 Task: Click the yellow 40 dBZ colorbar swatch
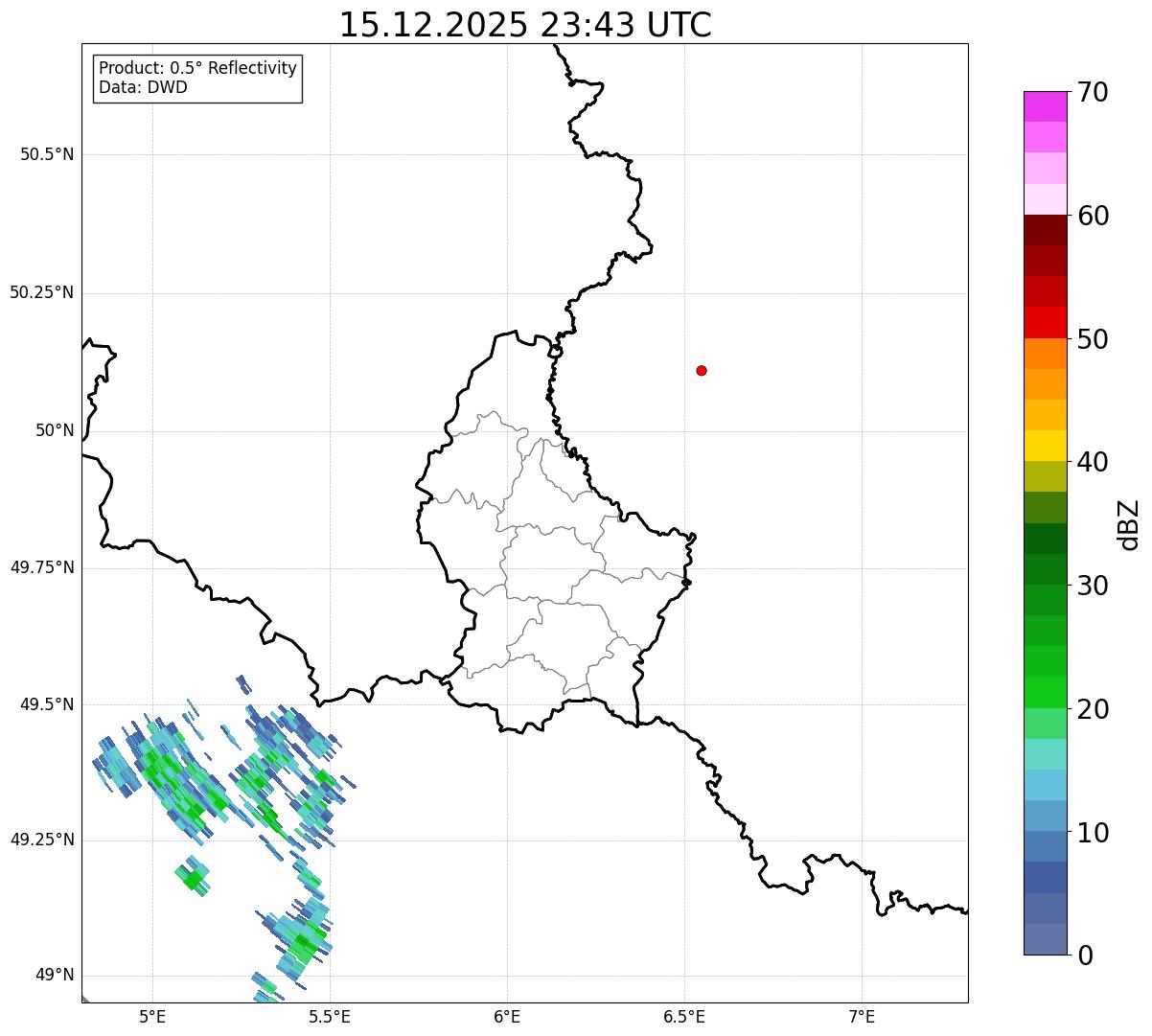(x=1045, y=446)
